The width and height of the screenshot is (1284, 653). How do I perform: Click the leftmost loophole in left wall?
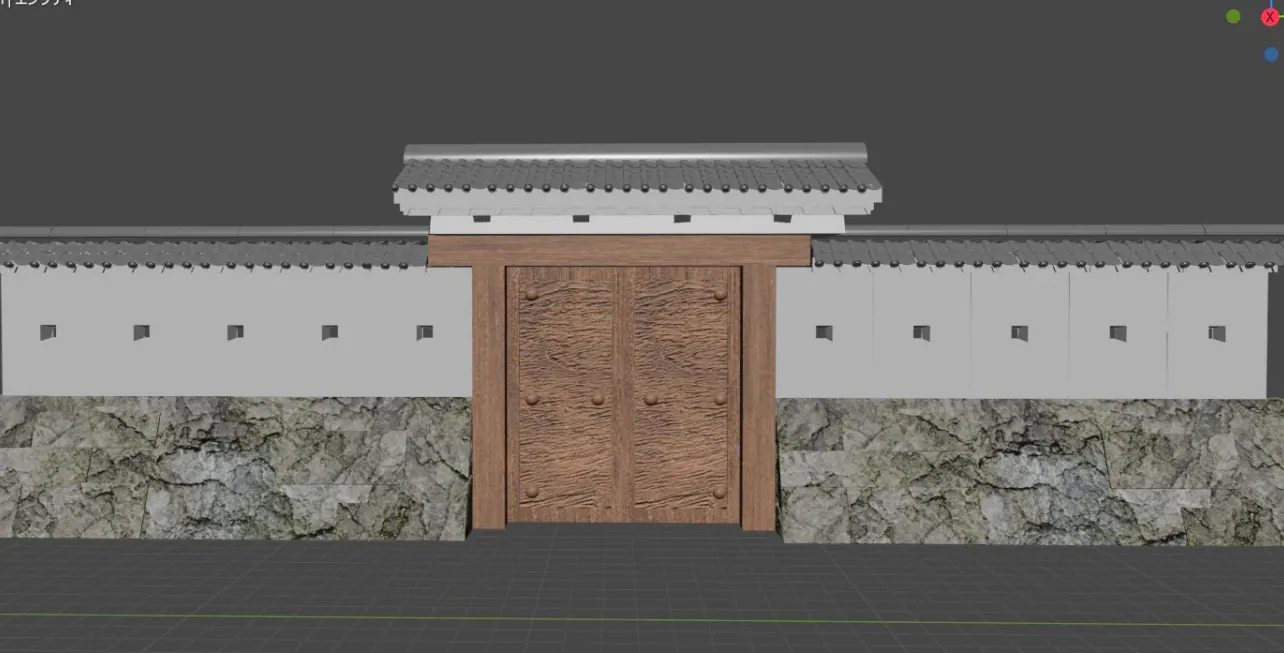47,332
